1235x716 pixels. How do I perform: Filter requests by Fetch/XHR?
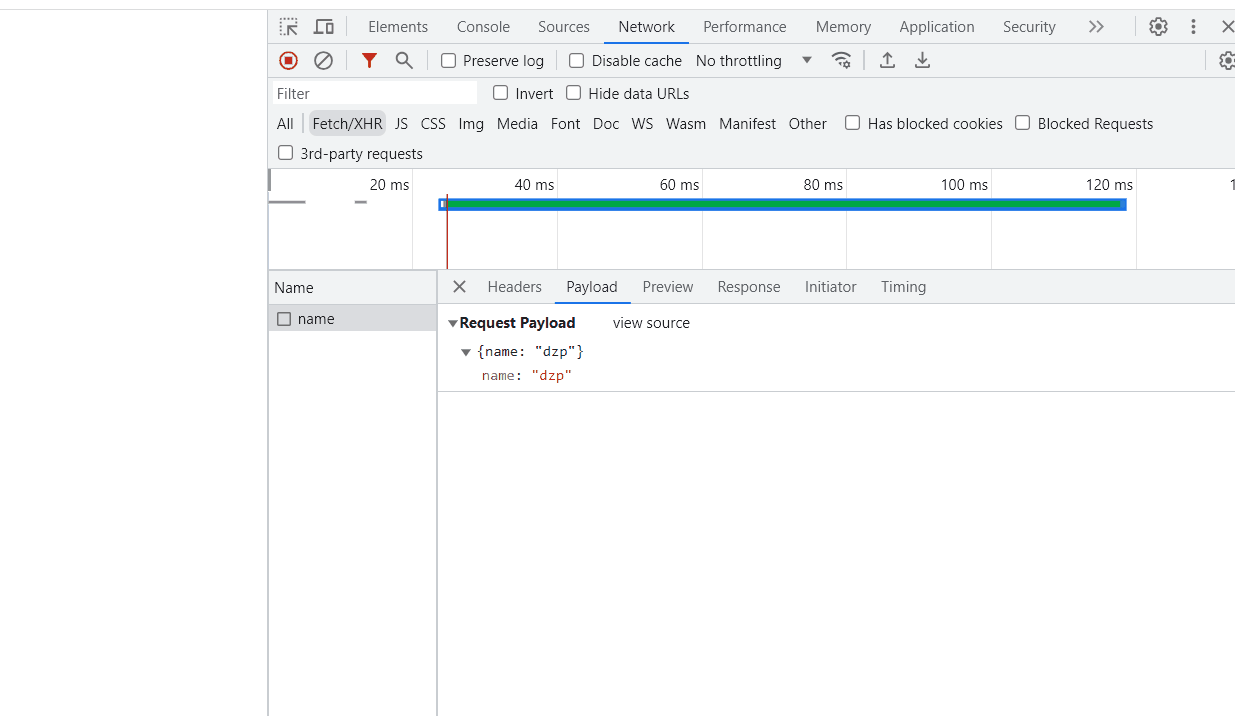coord(347,124)
